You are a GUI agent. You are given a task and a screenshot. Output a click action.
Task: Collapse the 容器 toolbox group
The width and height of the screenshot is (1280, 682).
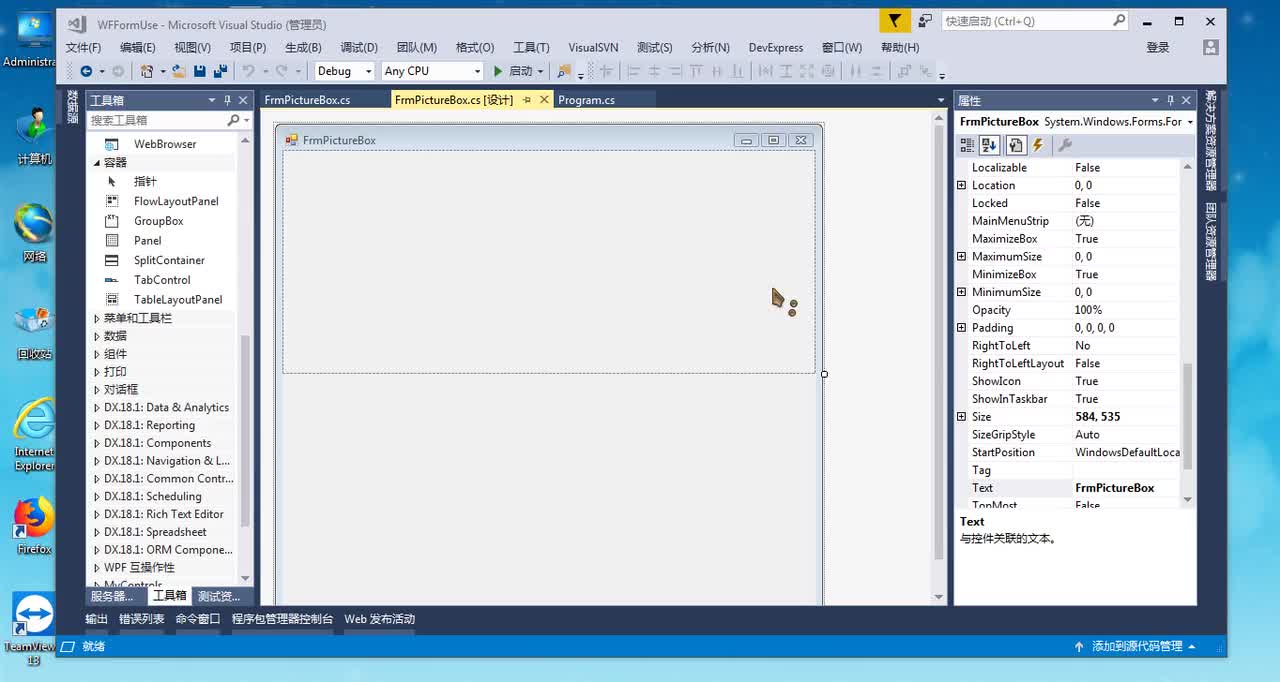point(97,163)
